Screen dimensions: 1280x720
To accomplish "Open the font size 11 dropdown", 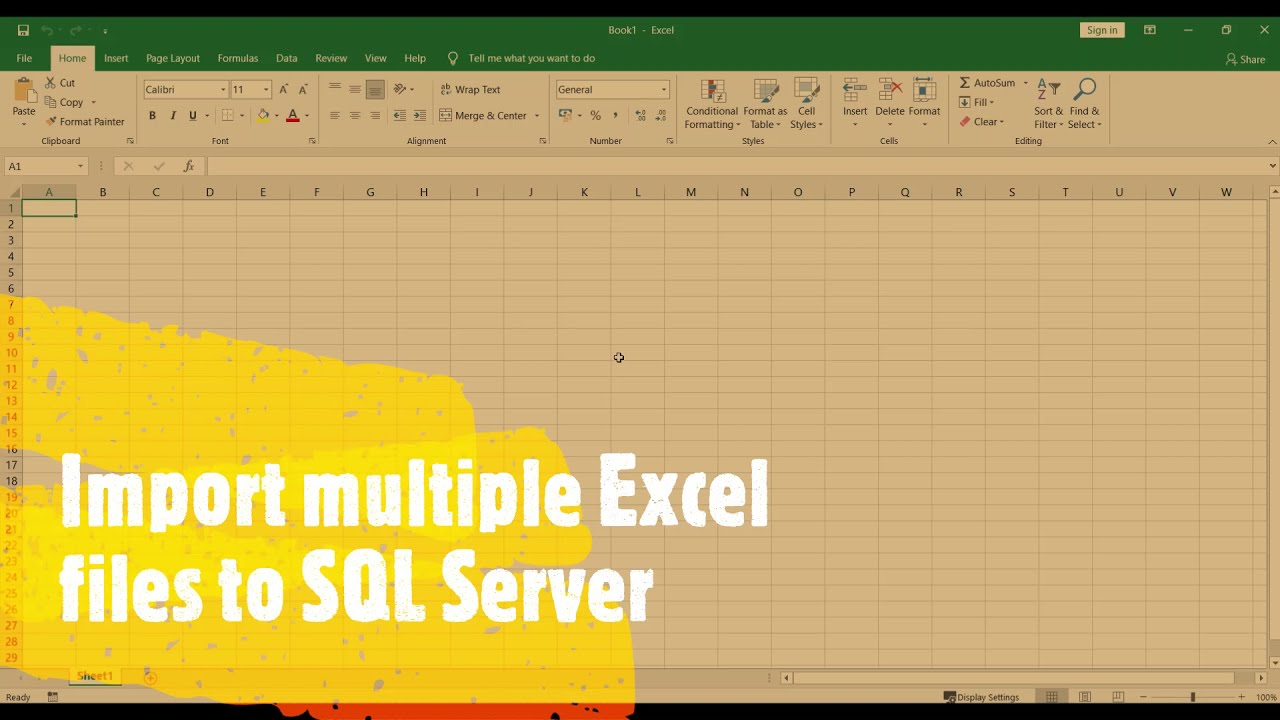I will click(266, 90).
